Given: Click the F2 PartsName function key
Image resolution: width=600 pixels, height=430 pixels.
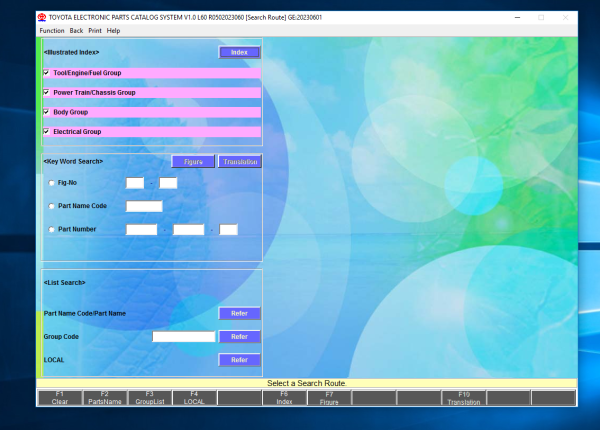Looking at the screenshot, I should 105,398.
